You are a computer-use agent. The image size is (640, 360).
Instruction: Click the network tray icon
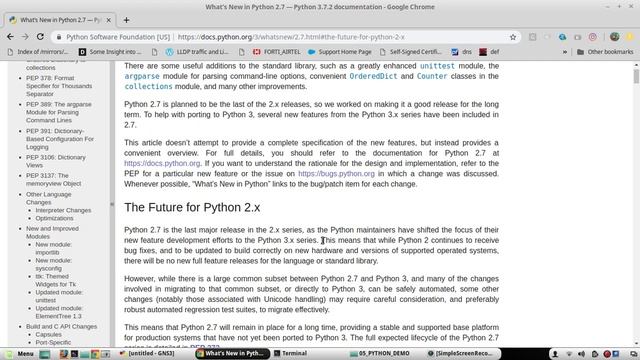pyautogui.click(x=569, y=354)
